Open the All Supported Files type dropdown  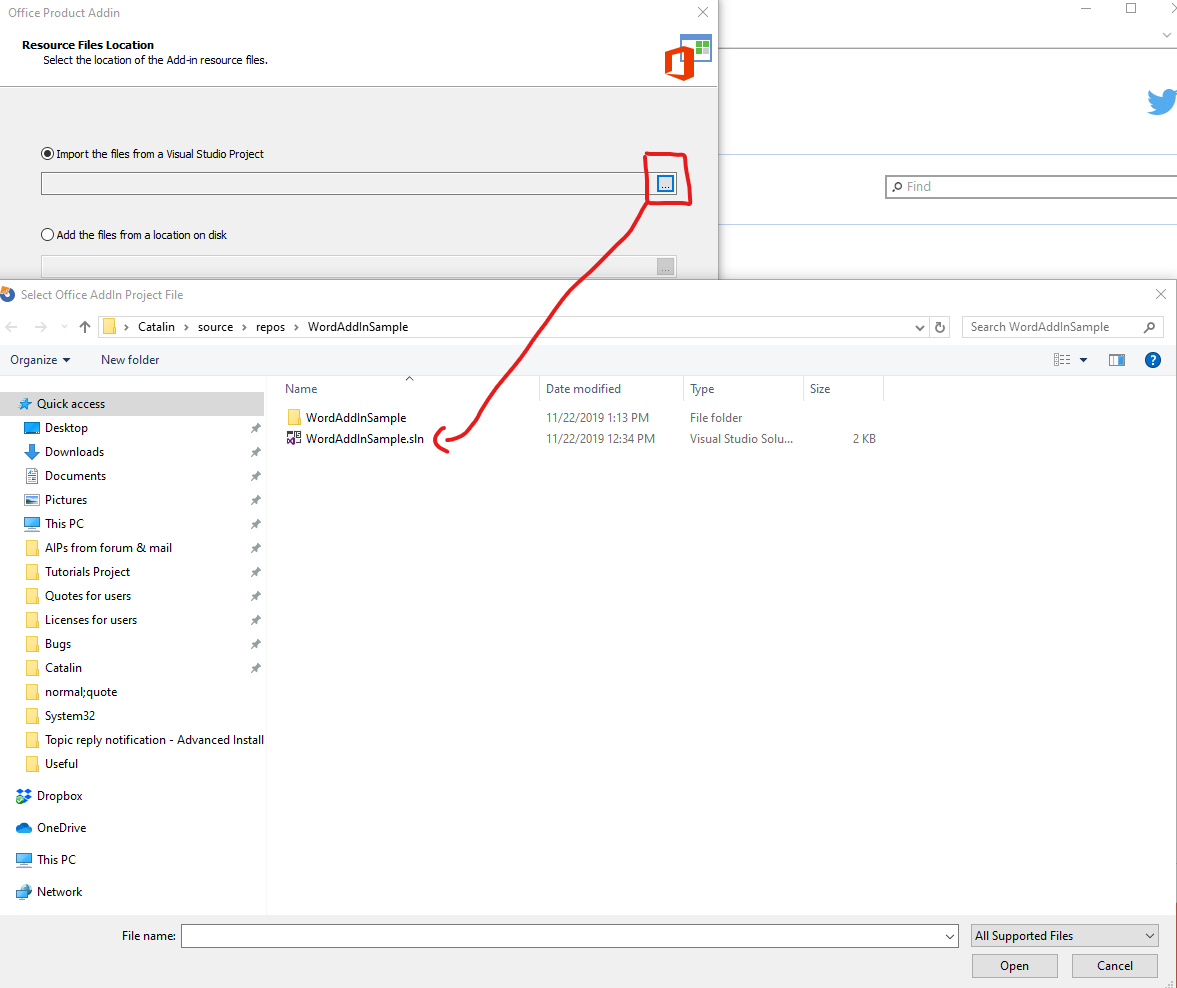tap(1065, 936)
